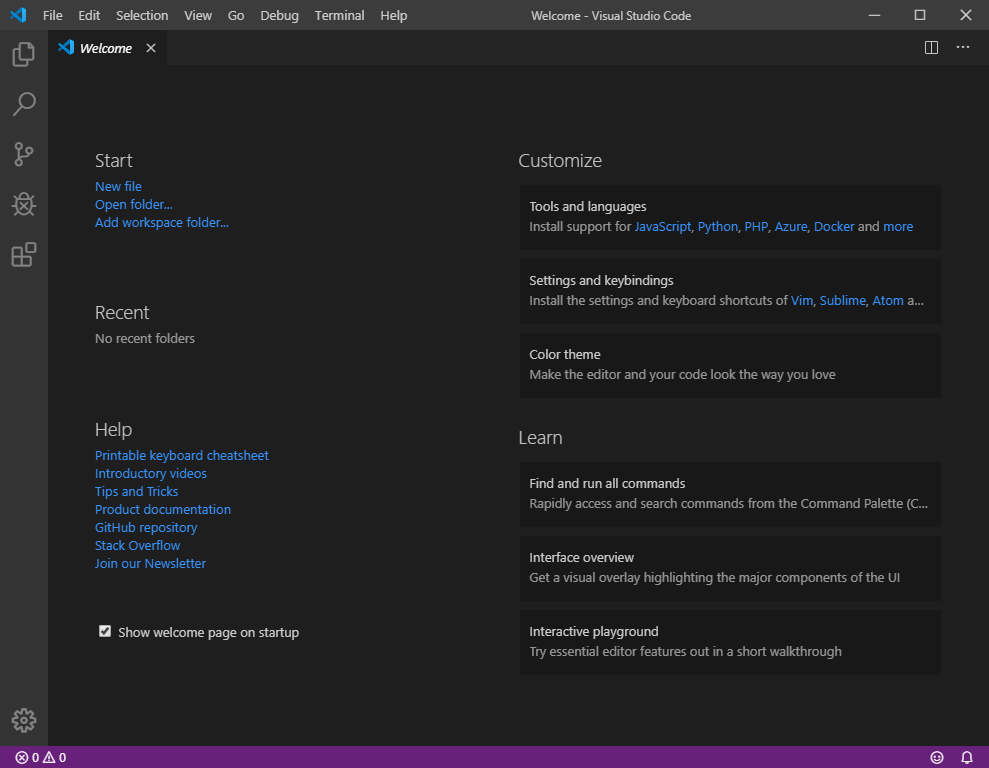Click the Settings and keybindings heading
The image size is (989, 768).
click(x=600, y=281)
